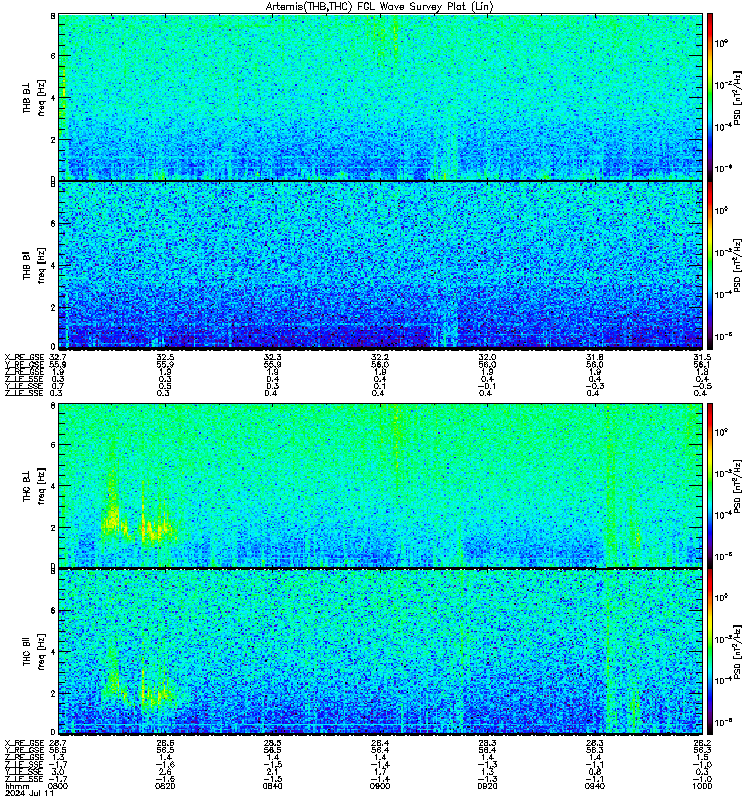The width and height of the screenshot is (750, 800).
Task: Click the plot title 'Artemis(THB,THC) FGL Wave Survey Plot (Lin)'
Action: click(380, 7)
